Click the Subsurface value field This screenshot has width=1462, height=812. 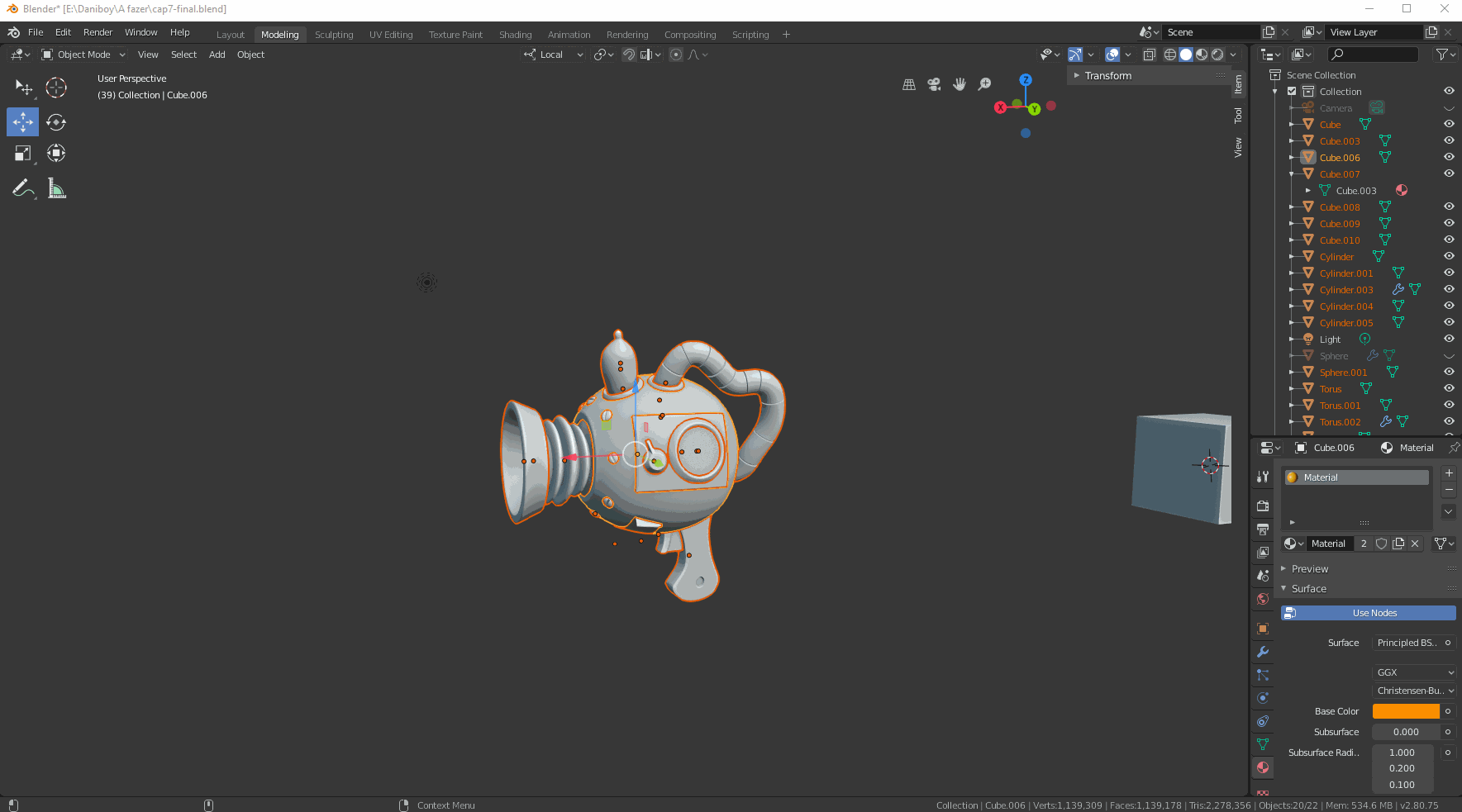coord(1405,732)
